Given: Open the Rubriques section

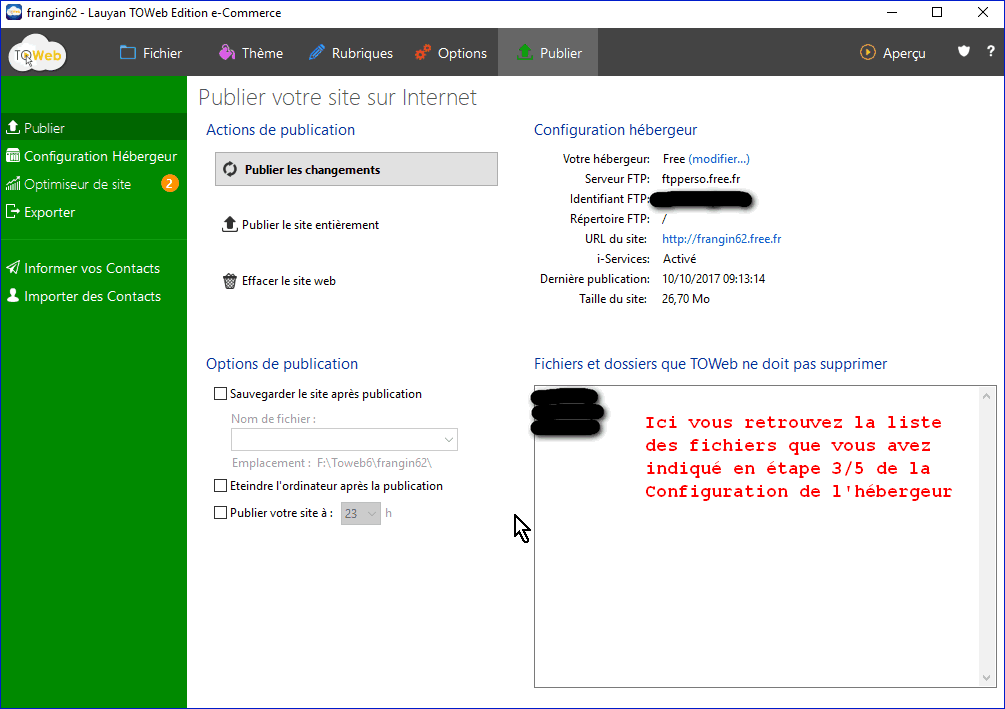Looking at the screenshot, I should coord(350,53).
